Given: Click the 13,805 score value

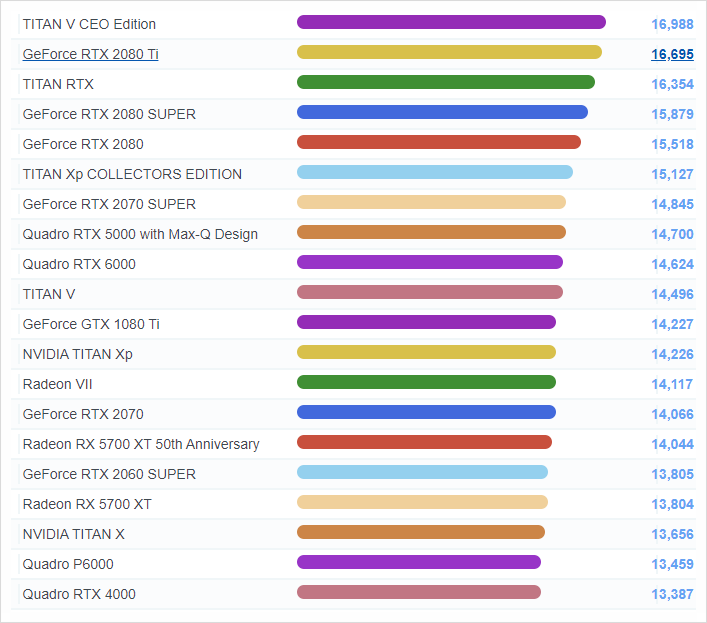Looking at the screenshot, I should click(x=672, y=474).
